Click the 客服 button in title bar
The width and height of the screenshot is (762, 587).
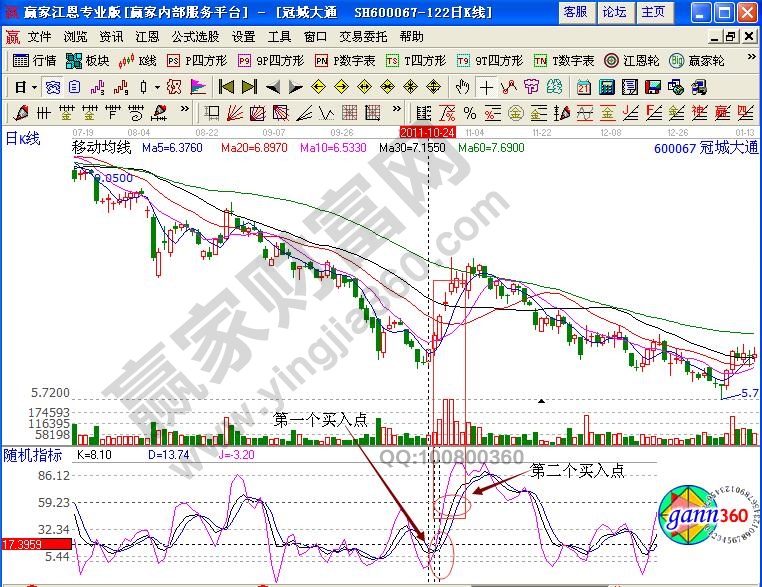point(575,12)
